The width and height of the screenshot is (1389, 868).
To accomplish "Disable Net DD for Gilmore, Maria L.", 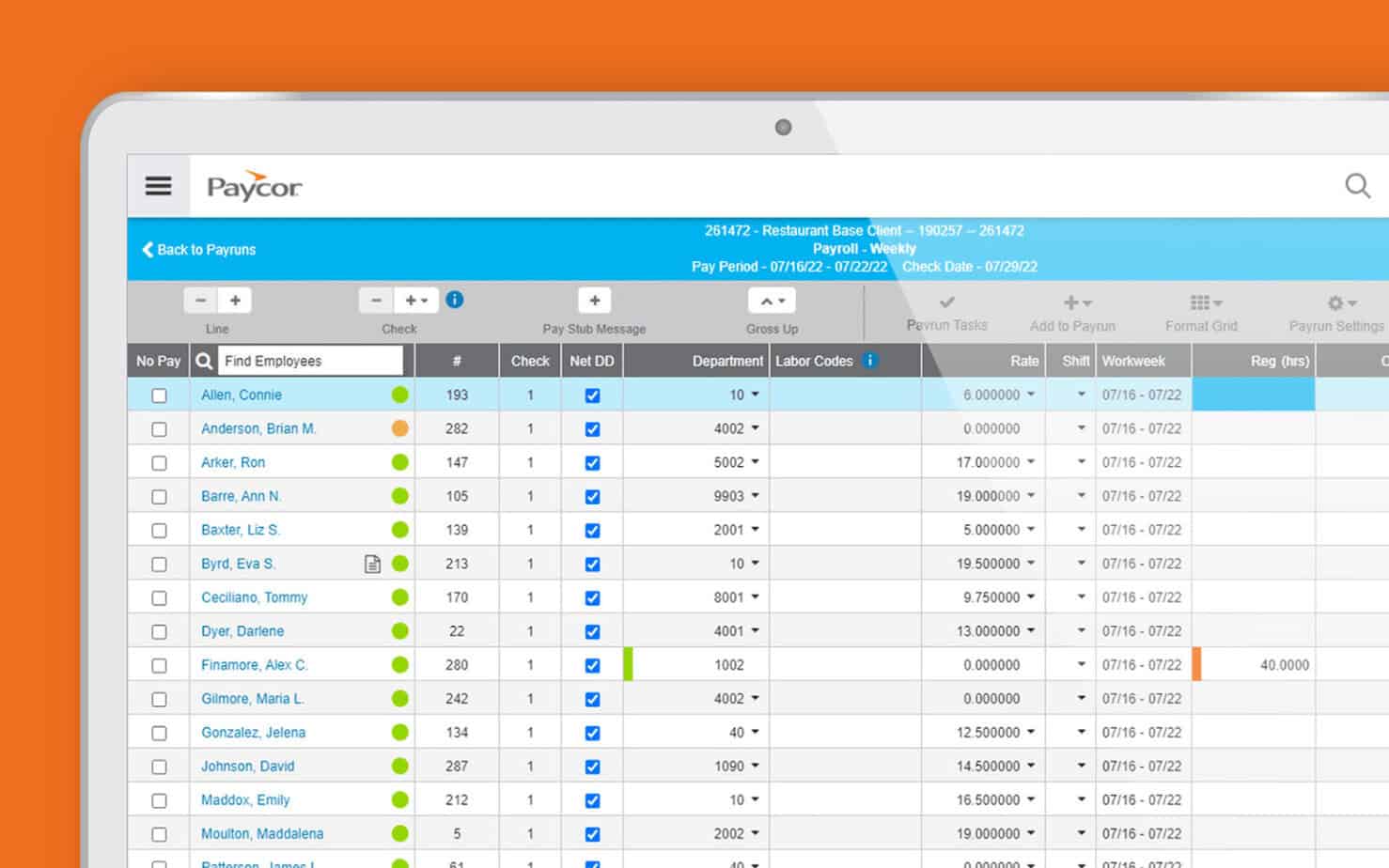I will coord(592,698).
